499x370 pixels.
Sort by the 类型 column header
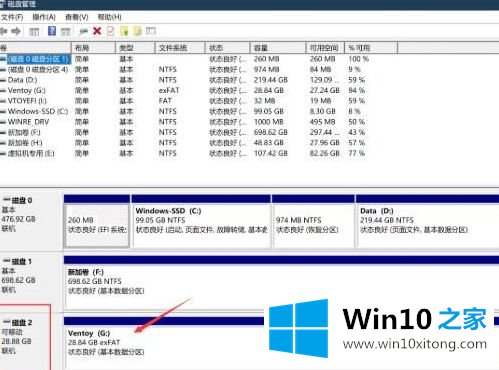135,48
